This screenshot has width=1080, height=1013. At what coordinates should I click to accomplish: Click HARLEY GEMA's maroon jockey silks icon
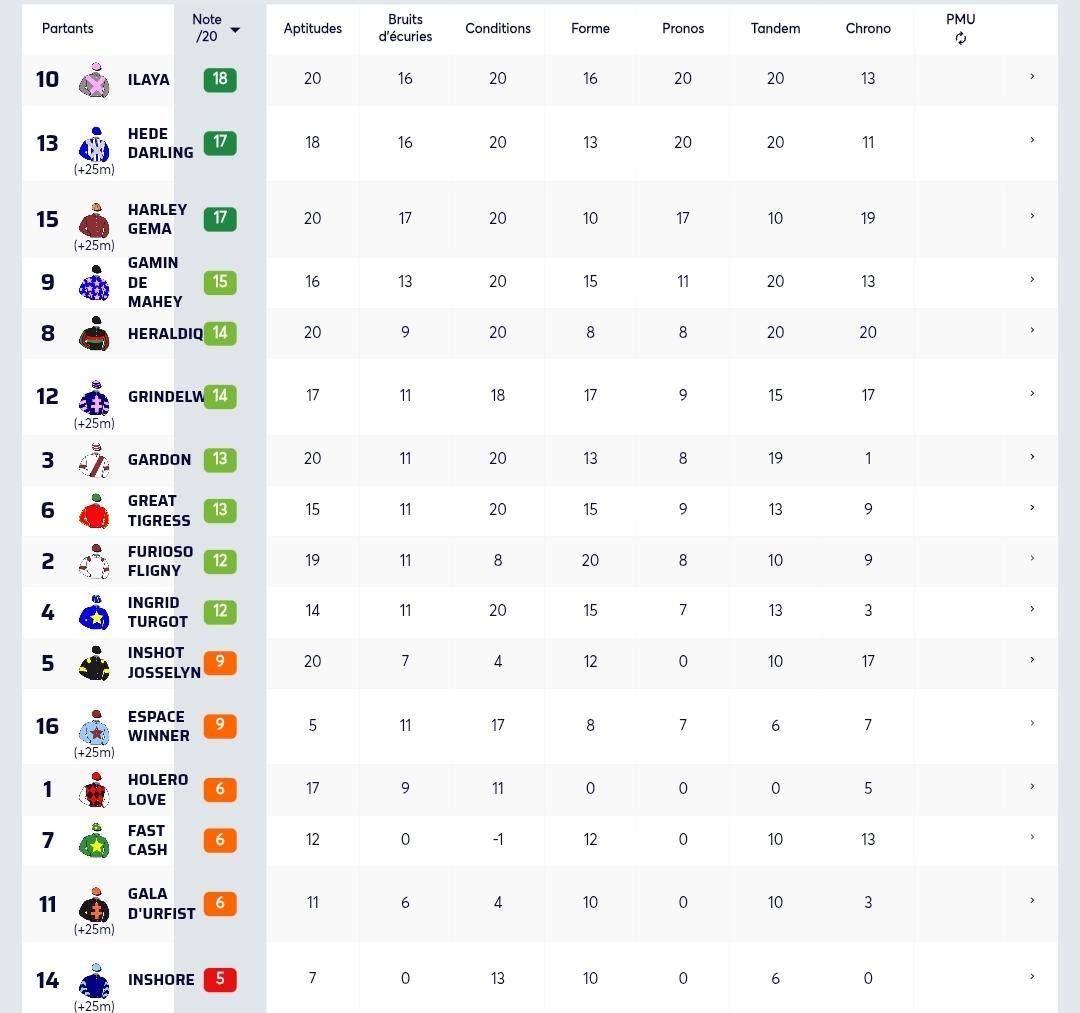click(x=94, y=220)
